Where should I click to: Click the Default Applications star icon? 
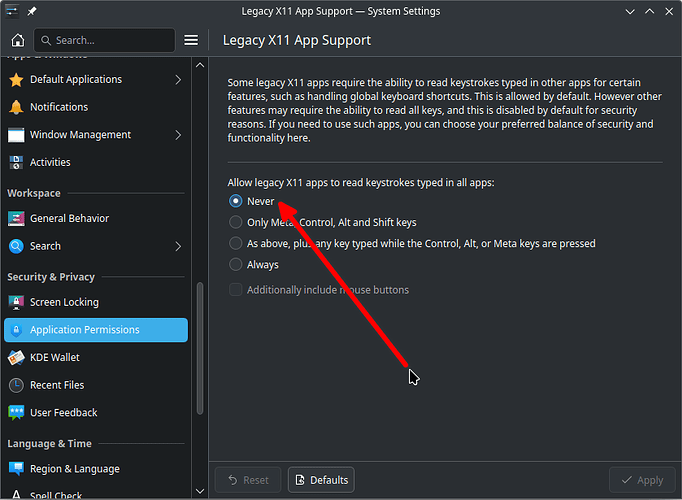coord(16,80)
